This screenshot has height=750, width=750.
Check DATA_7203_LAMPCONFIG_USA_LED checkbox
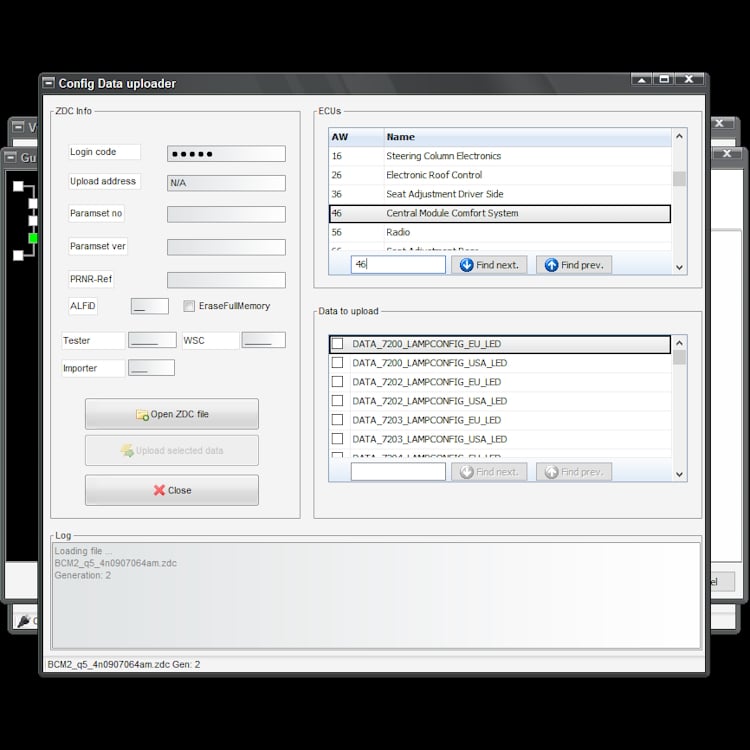pyautogui.click(x=337, y=439)
